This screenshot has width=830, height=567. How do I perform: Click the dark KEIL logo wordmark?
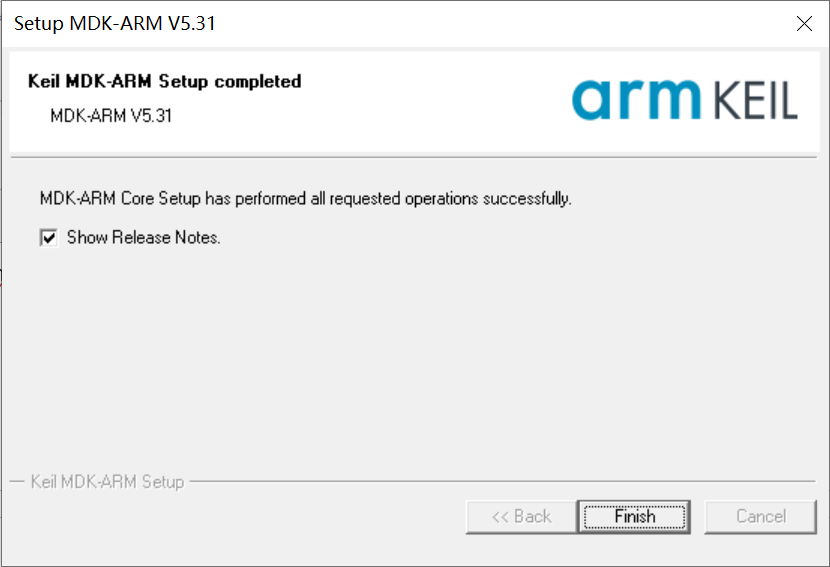pyautogui.click(x=756, y=101)
